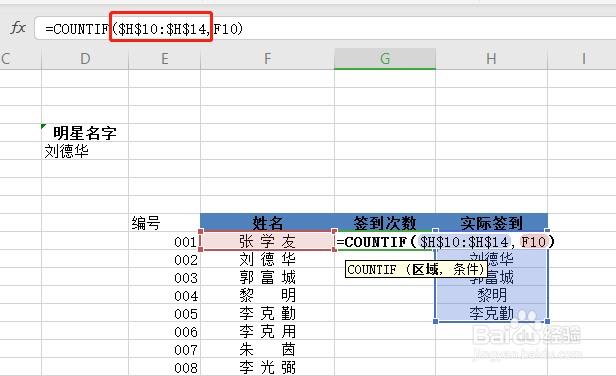Click number 006 cell
This screenshot has width=616, height=376.
pyautogui.click(x=165, y=332)
